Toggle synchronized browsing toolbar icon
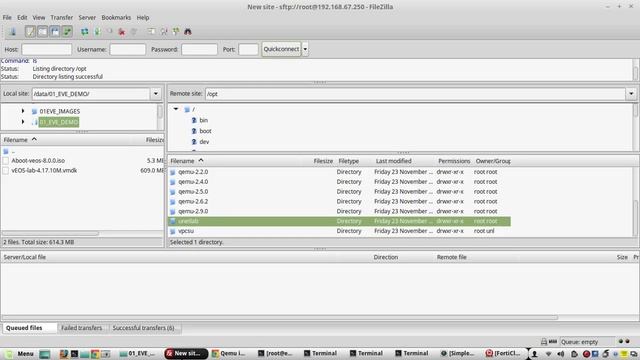The image size is (640, 360). (x=176, y=31)
